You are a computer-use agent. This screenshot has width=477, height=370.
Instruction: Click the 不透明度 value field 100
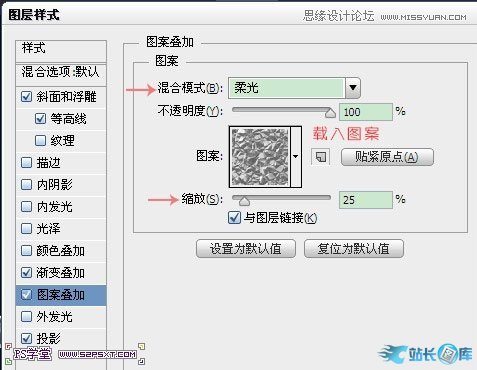(x=366, y=112)
